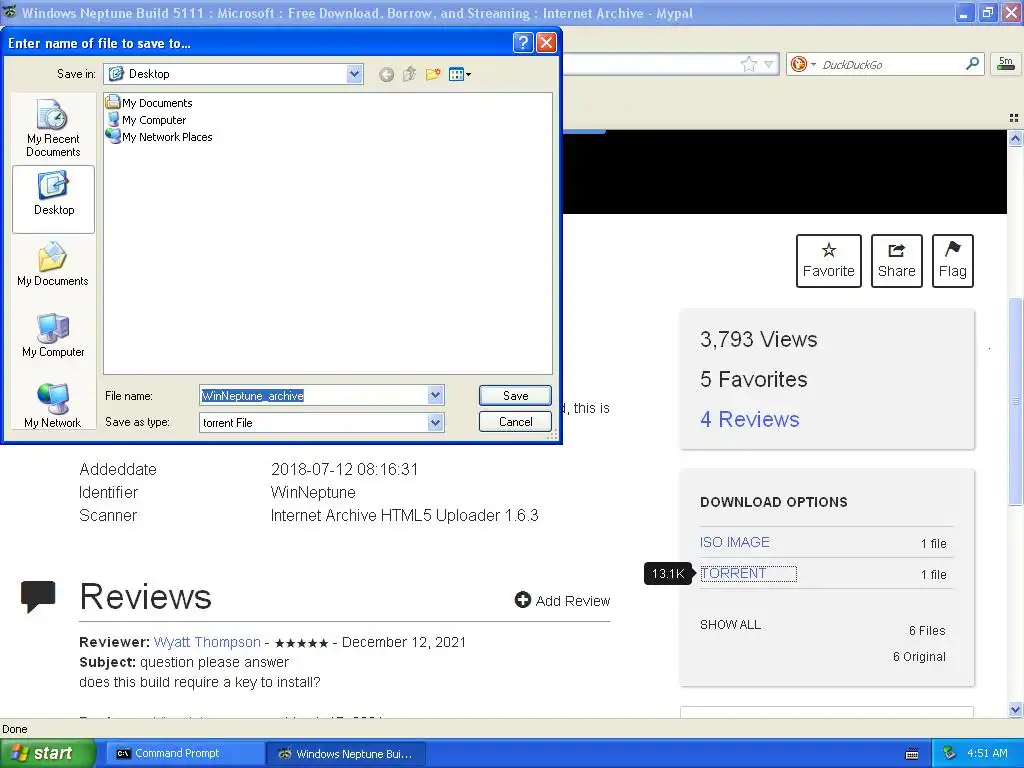Expand the File name dropdown arrow
The width and height of the screenshot is (1024, 768).
pos(436,395)
